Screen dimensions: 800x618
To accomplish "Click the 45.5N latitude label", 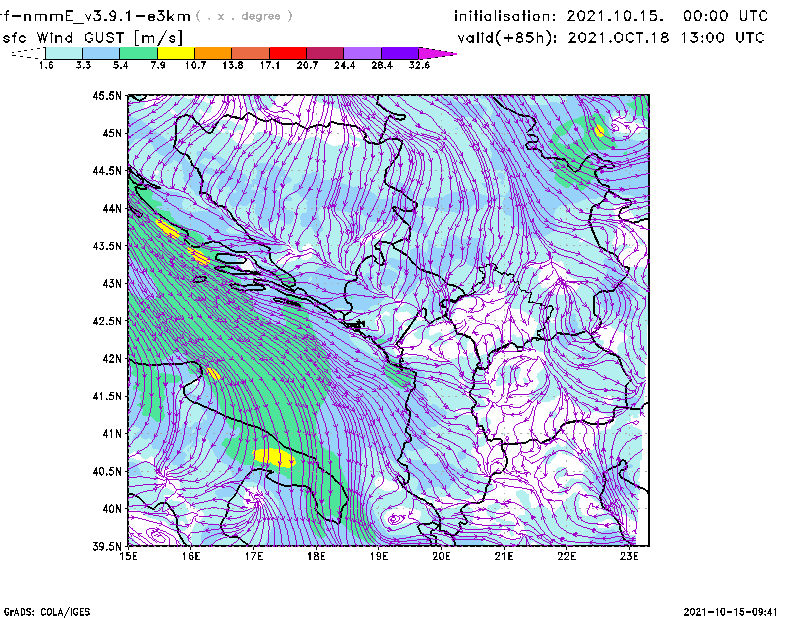I will coord(107,95).
